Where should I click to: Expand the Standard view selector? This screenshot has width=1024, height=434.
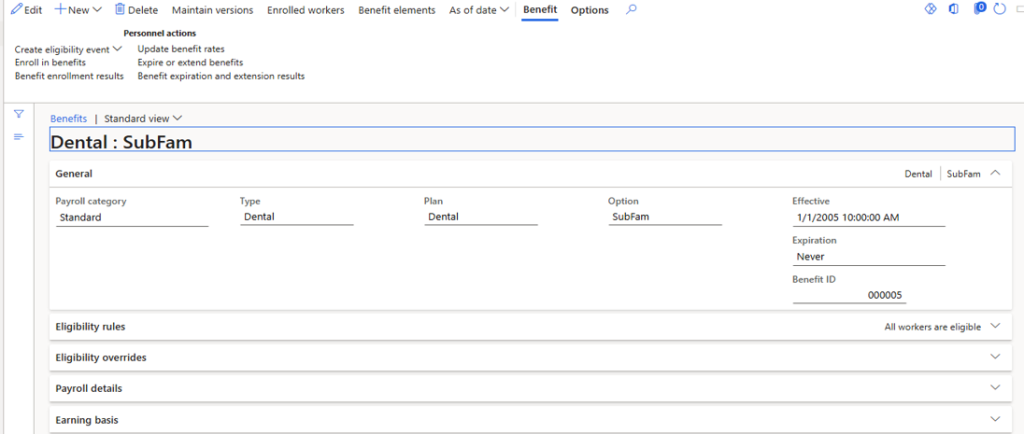[x=144, y=118]
